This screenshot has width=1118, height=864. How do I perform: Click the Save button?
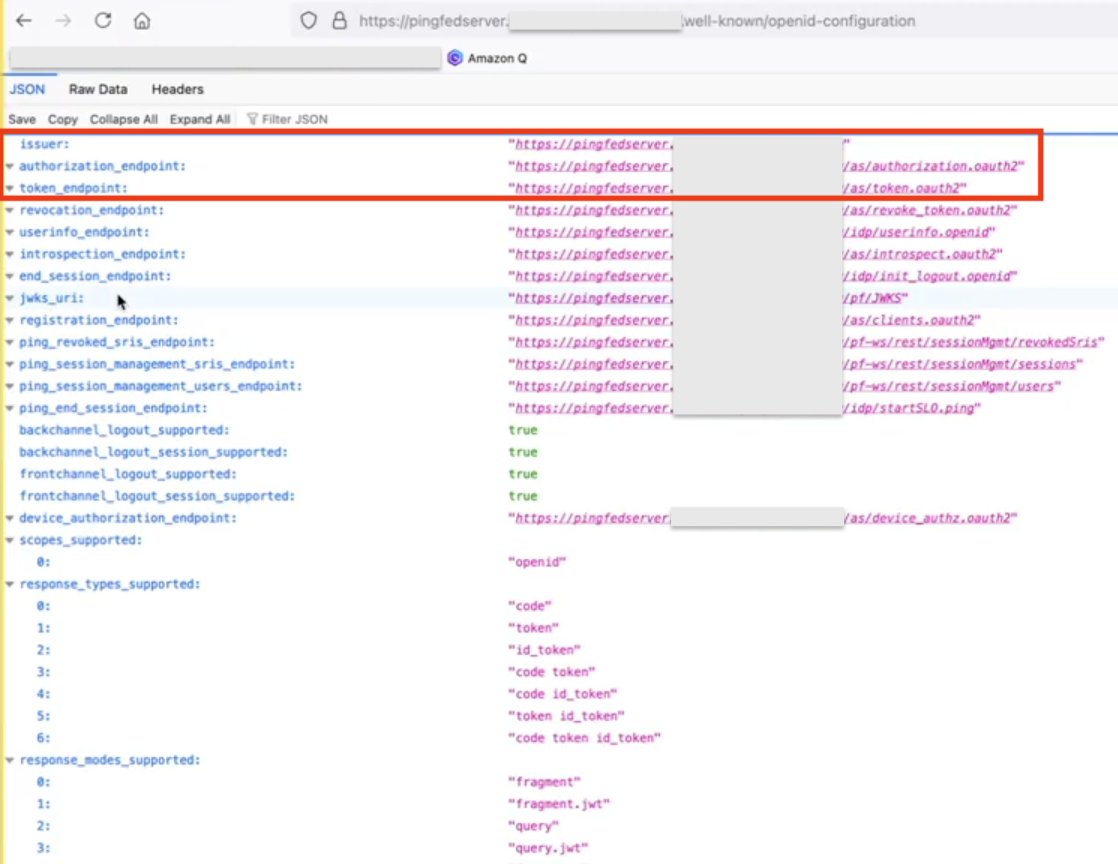point(22,119)
